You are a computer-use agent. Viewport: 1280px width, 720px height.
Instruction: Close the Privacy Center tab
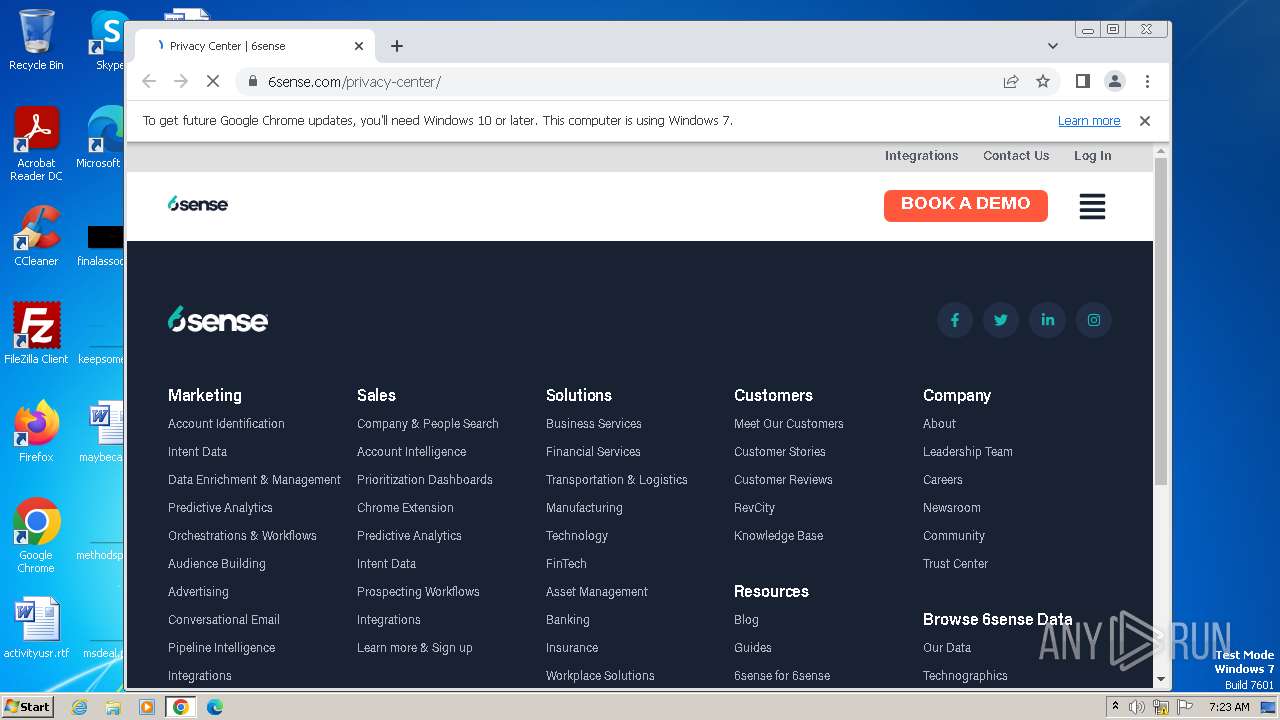pos(359,46)
